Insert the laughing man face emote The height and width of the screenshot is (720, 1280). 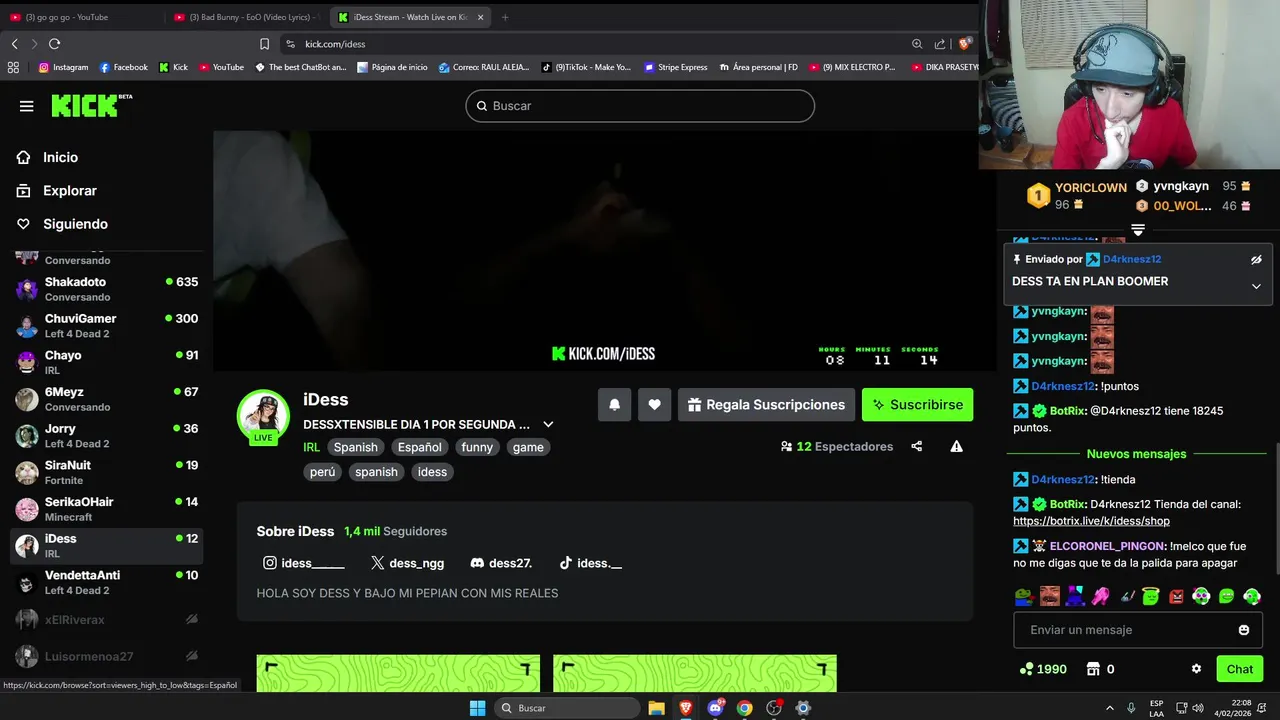[x=1049, y=597]
